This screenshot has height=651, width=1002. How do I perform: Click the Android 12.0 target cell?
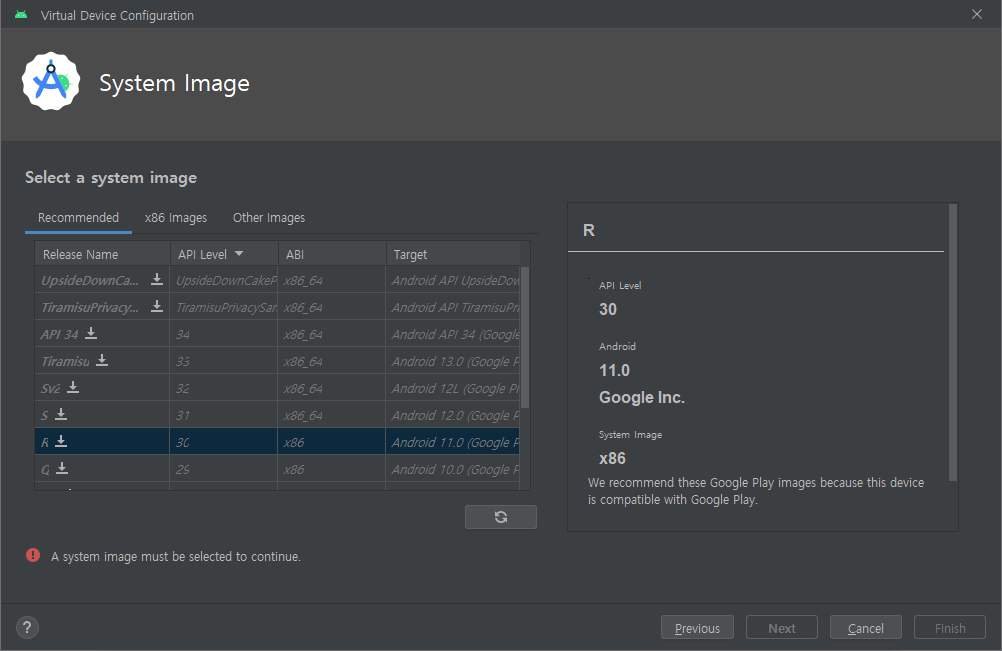453,415
